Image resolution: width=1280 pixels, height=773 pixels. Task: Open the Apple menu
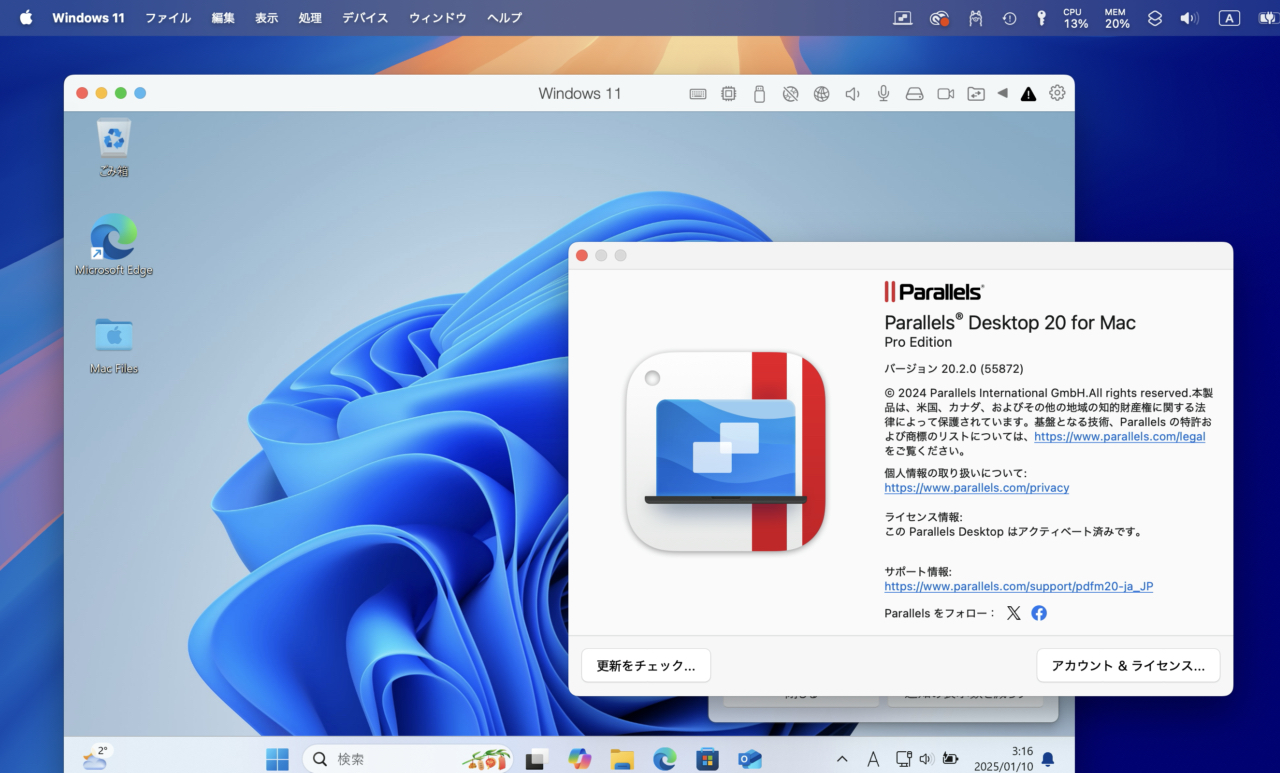[26, 18]
